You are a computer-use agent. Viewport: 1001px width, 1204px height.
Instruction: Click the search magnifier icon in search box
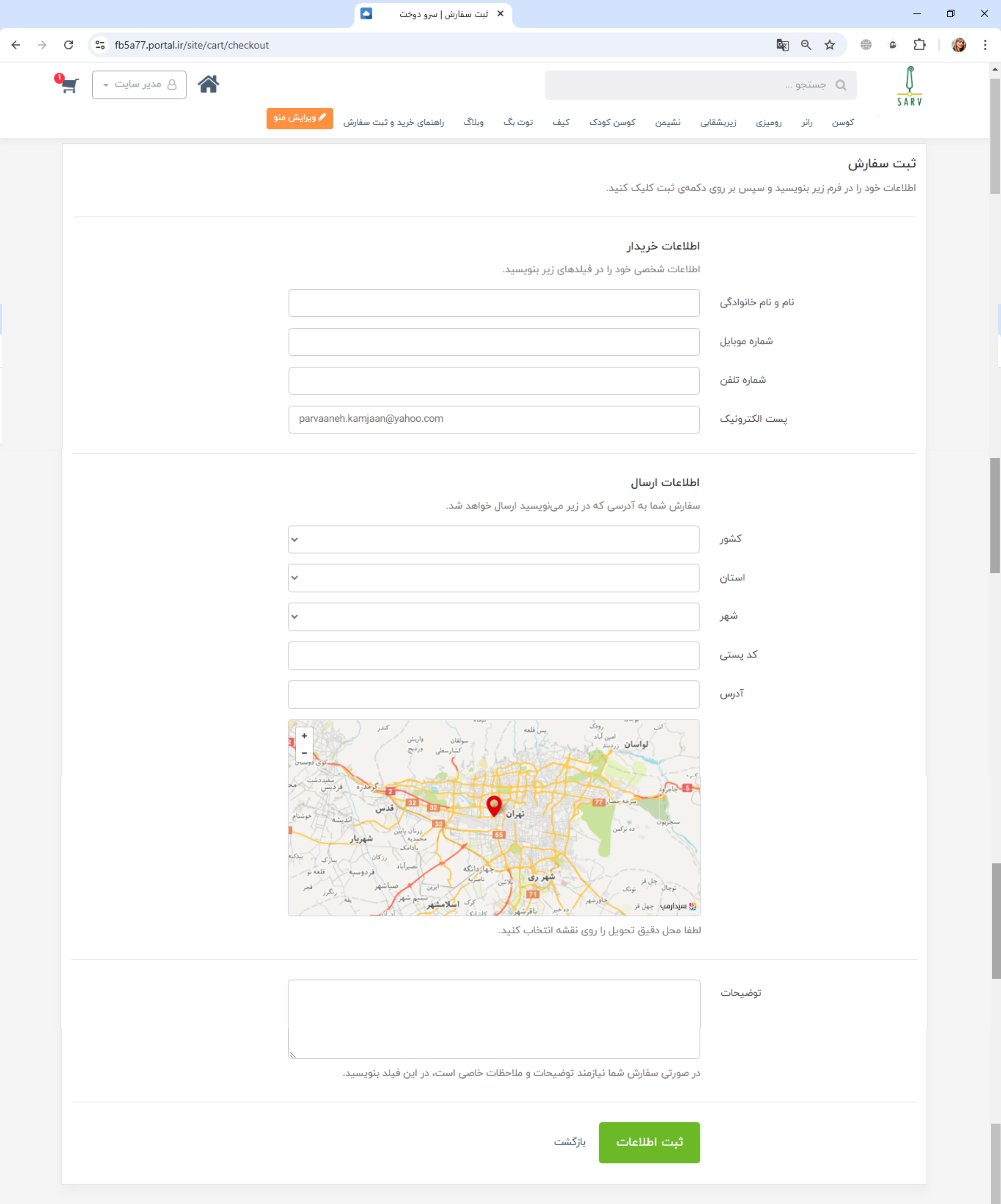coord(841,85)
